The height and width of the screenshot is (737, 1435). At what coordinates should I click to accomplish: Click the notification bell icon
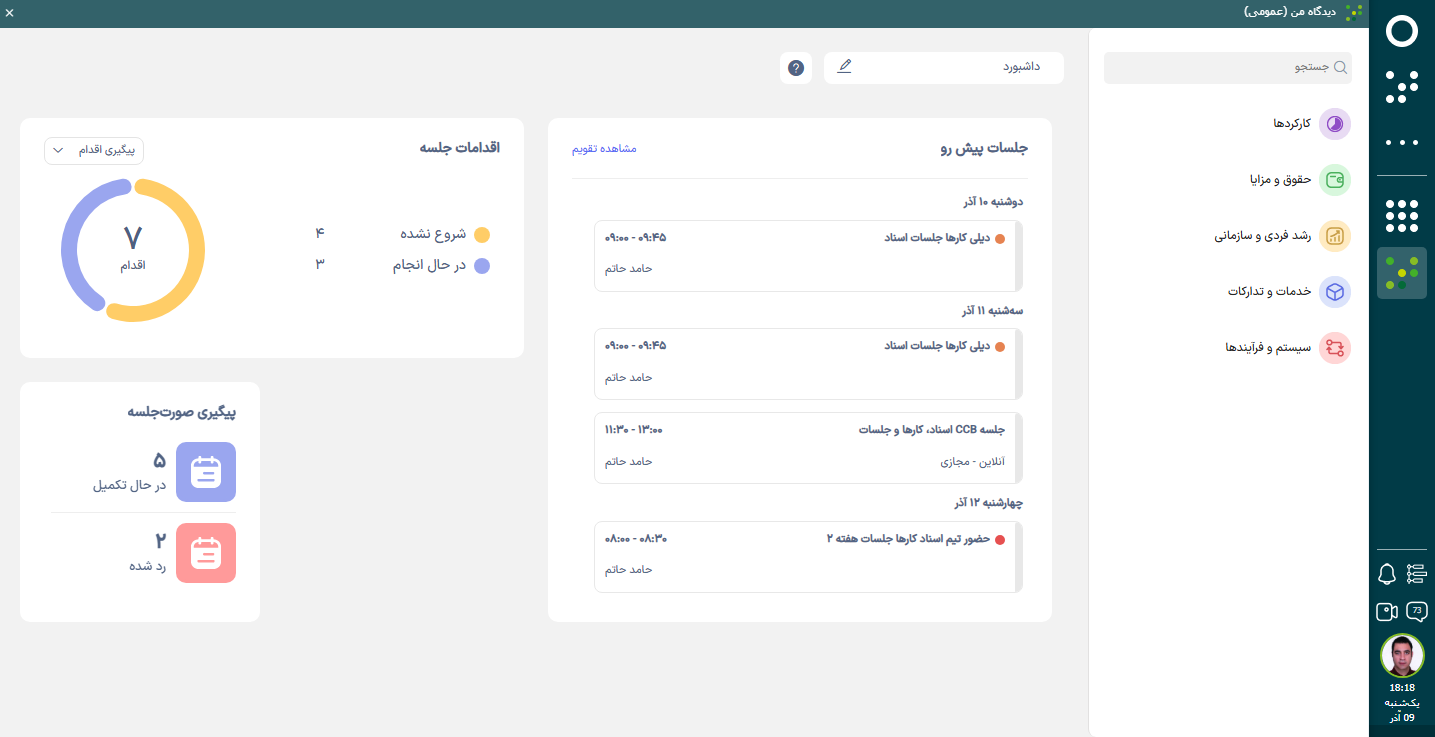coord(1387,574)
